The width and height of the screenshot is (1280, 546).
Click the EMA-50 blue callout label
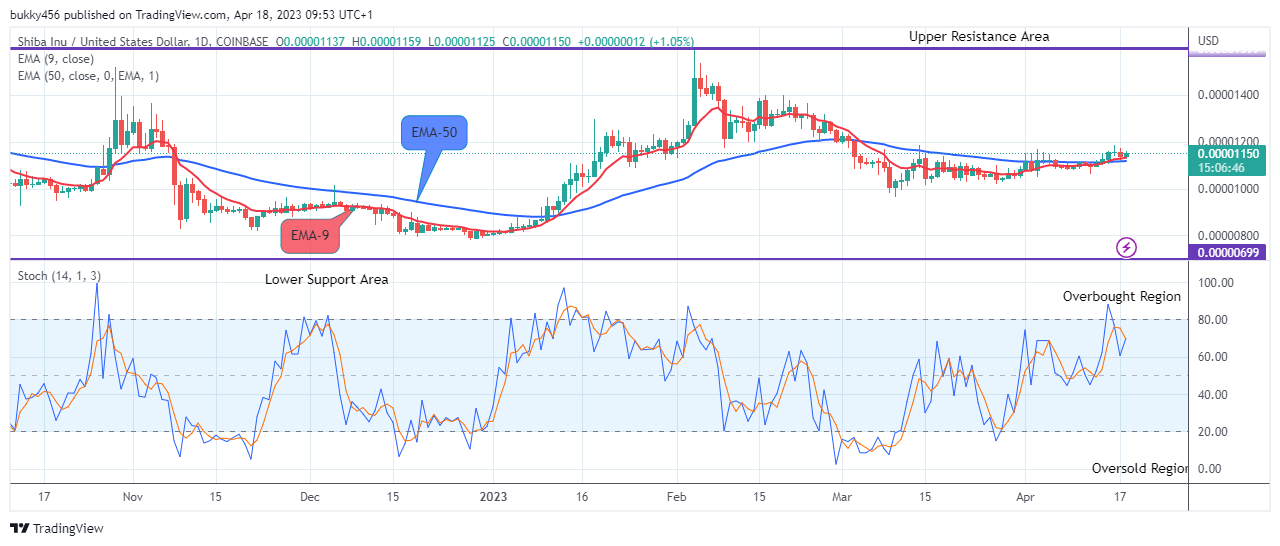click(434, 132)
